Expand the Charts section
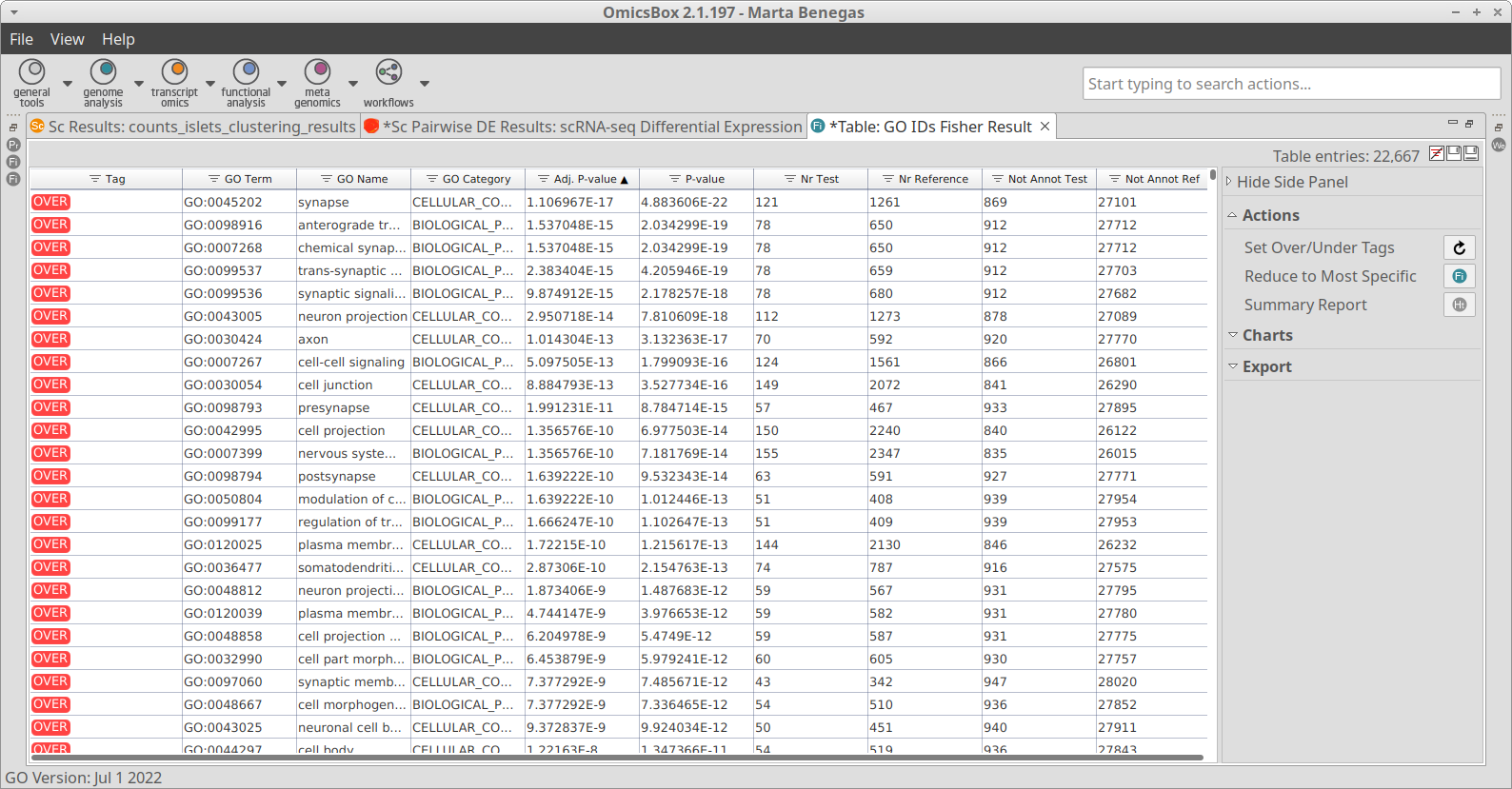The width and height of the screenshot is (1512, 789). pos(1266,335)
